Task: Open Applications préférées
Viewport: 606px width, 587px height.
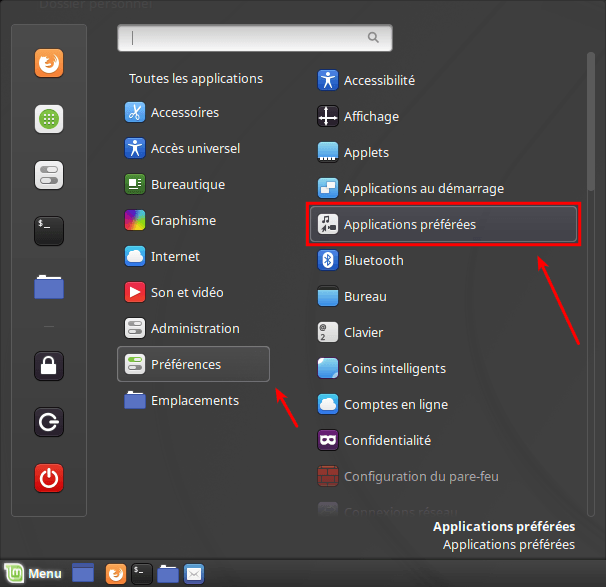Action: click(x=443, y=224)
